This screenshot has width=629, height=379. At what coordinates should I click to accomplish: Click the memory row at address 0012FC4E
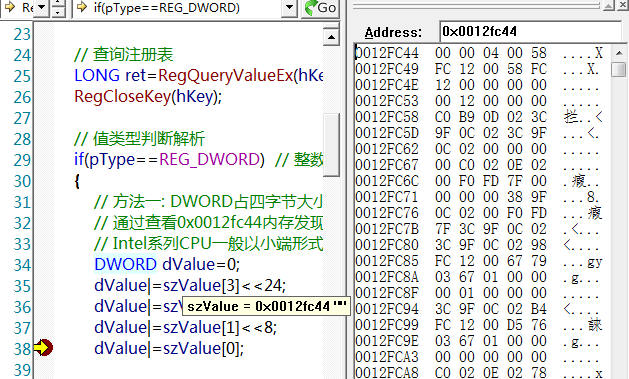pos(479,85)
